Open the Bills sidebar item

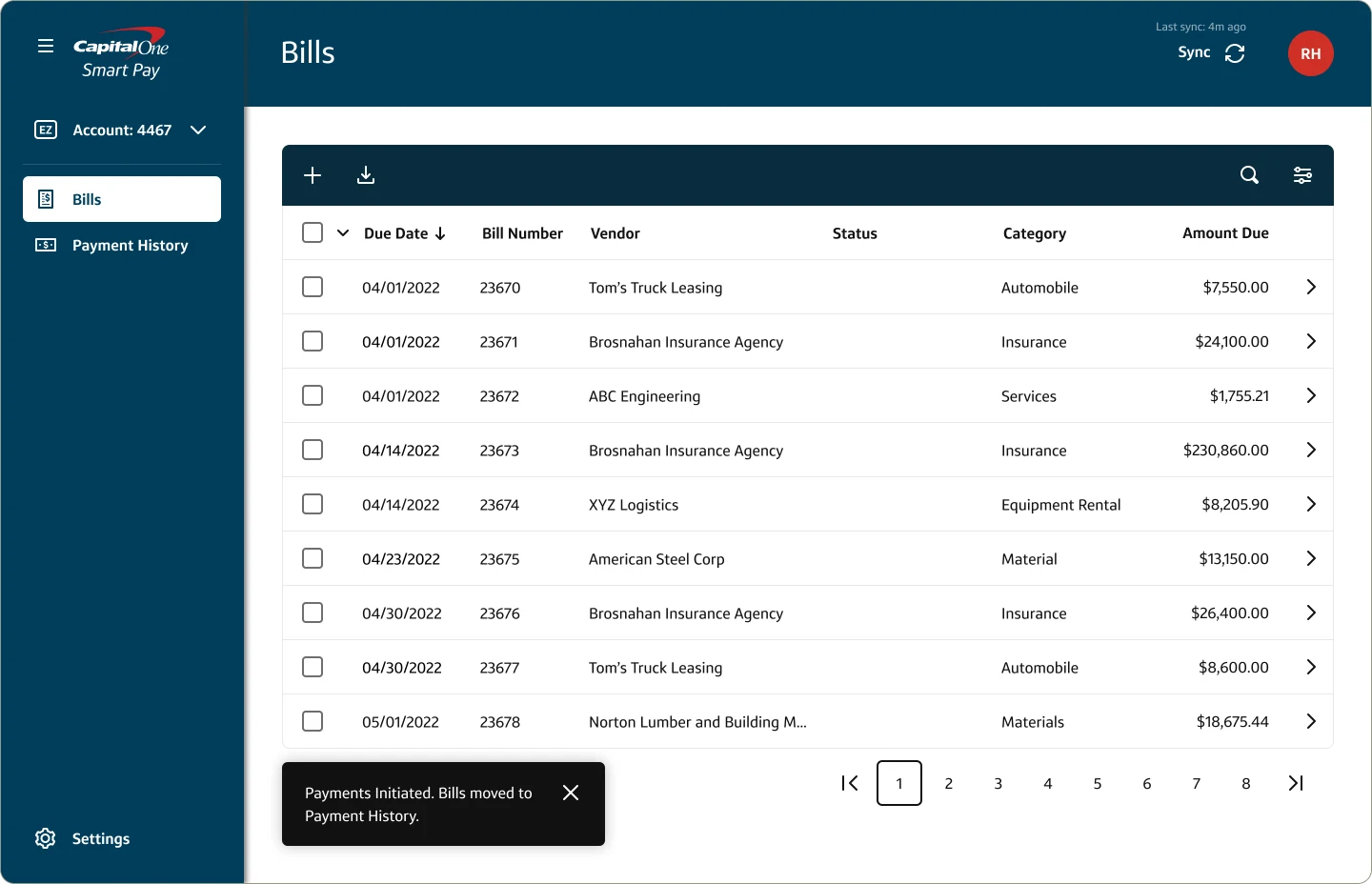pyautogui.click(x=122, y=199)
